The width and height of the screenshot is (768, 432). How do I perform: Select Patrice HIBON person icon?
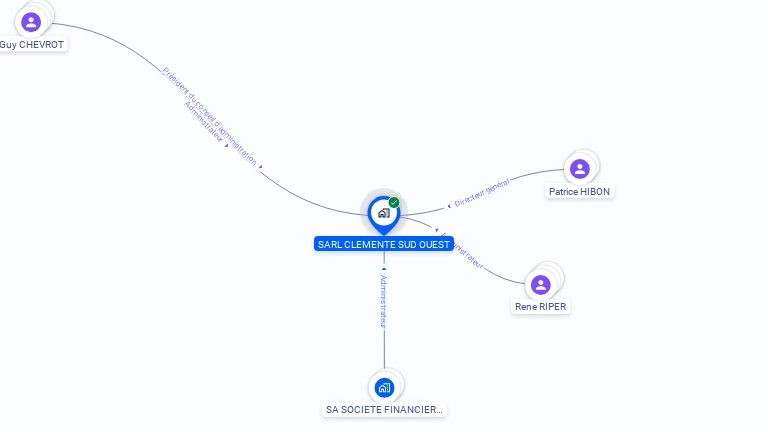(579, 169)
